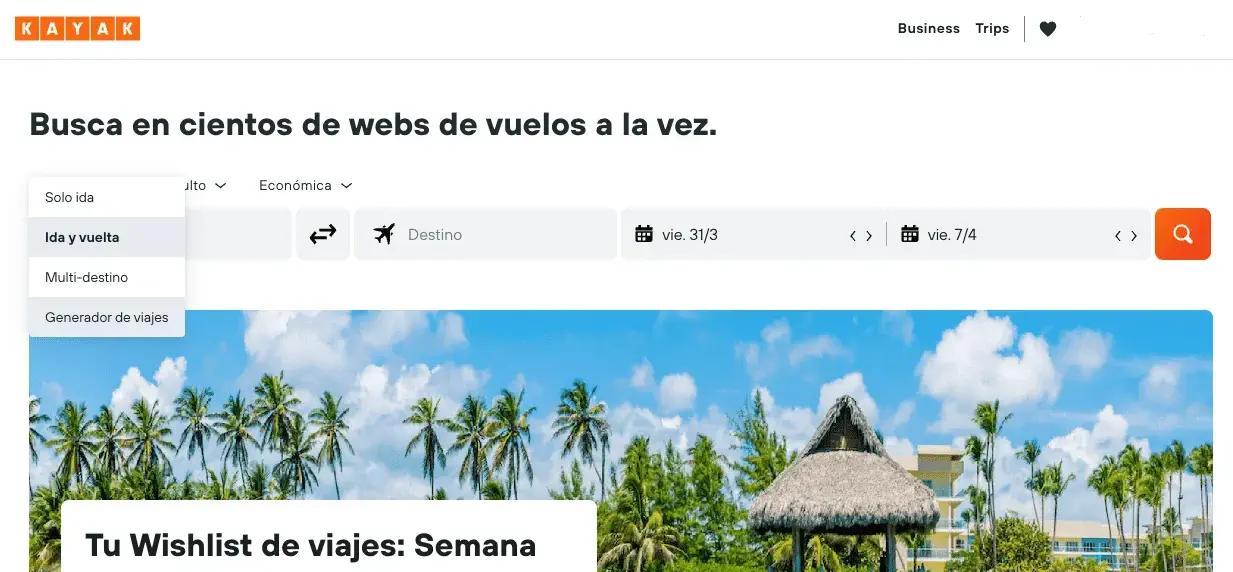The width and height of the screenshot is (1233, 572).
Task: Open calendar icon for vie. 31/3
Action: click(x=644, y=234)
